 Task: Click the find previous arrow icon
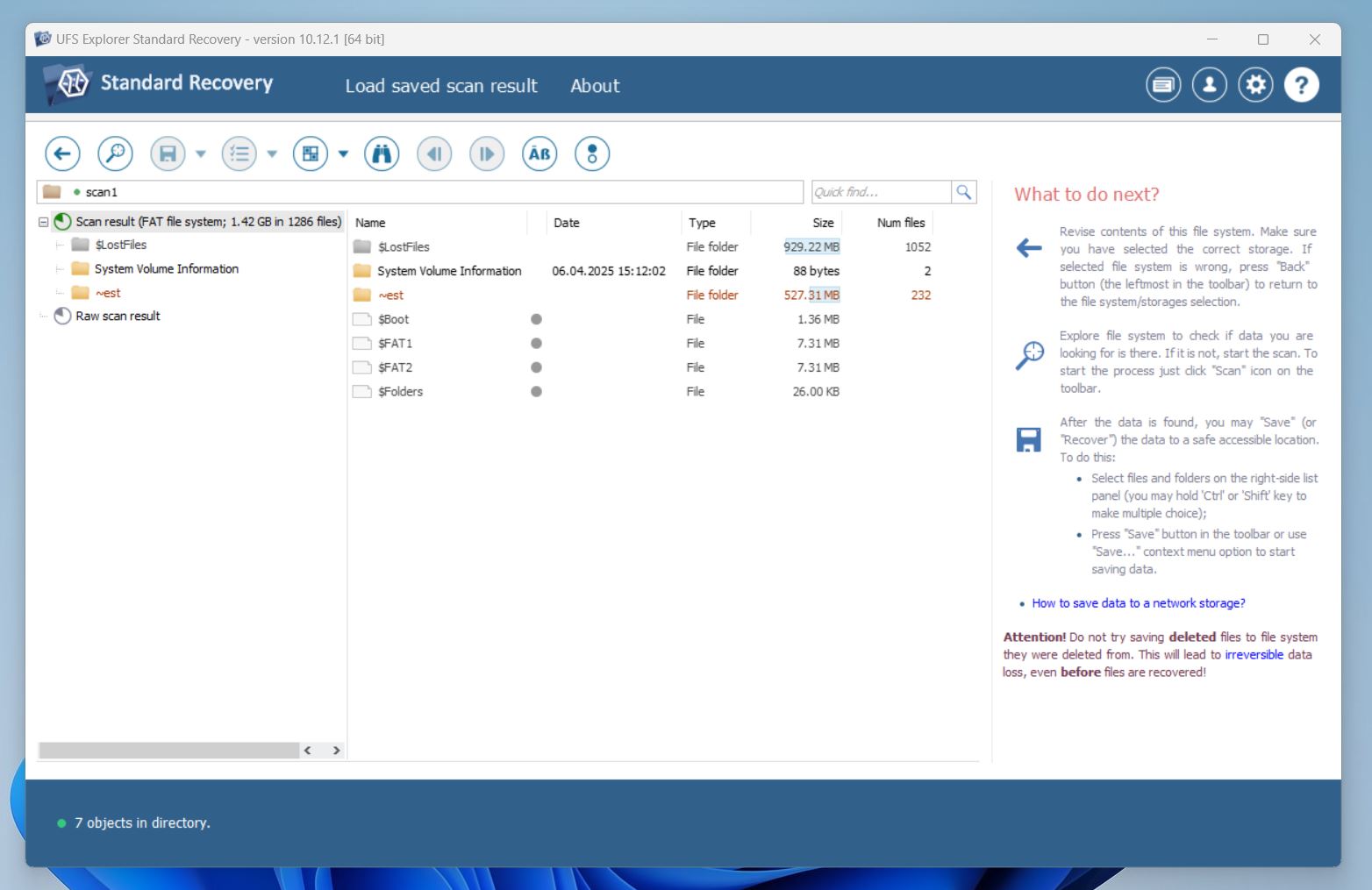pyautogui.click(x=434, y=154)
